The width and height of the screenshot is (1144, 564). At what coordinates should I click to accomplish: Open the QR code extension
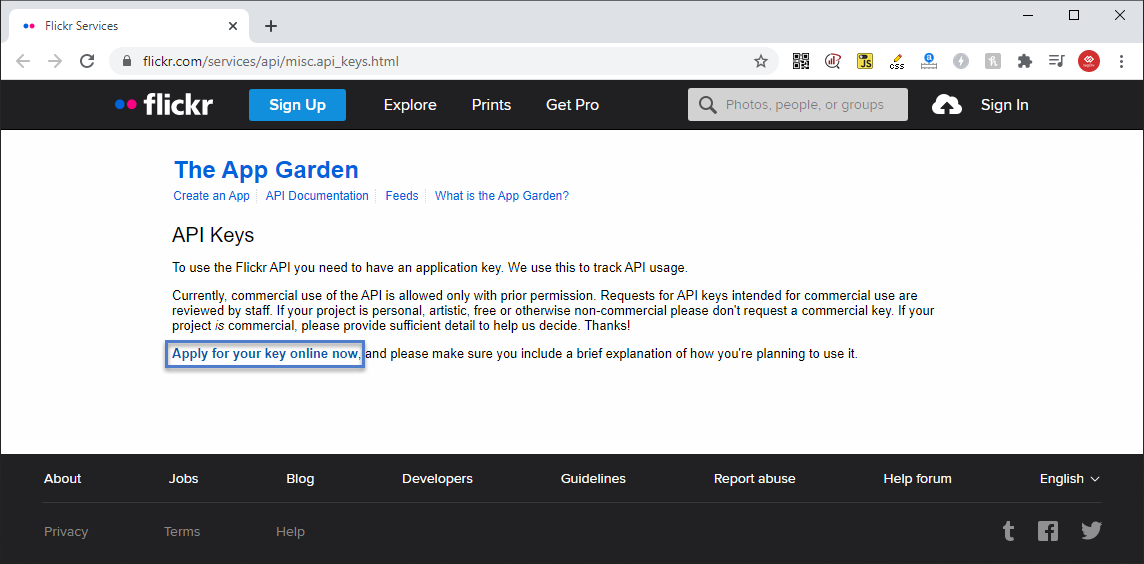click(x=801, y=61)
